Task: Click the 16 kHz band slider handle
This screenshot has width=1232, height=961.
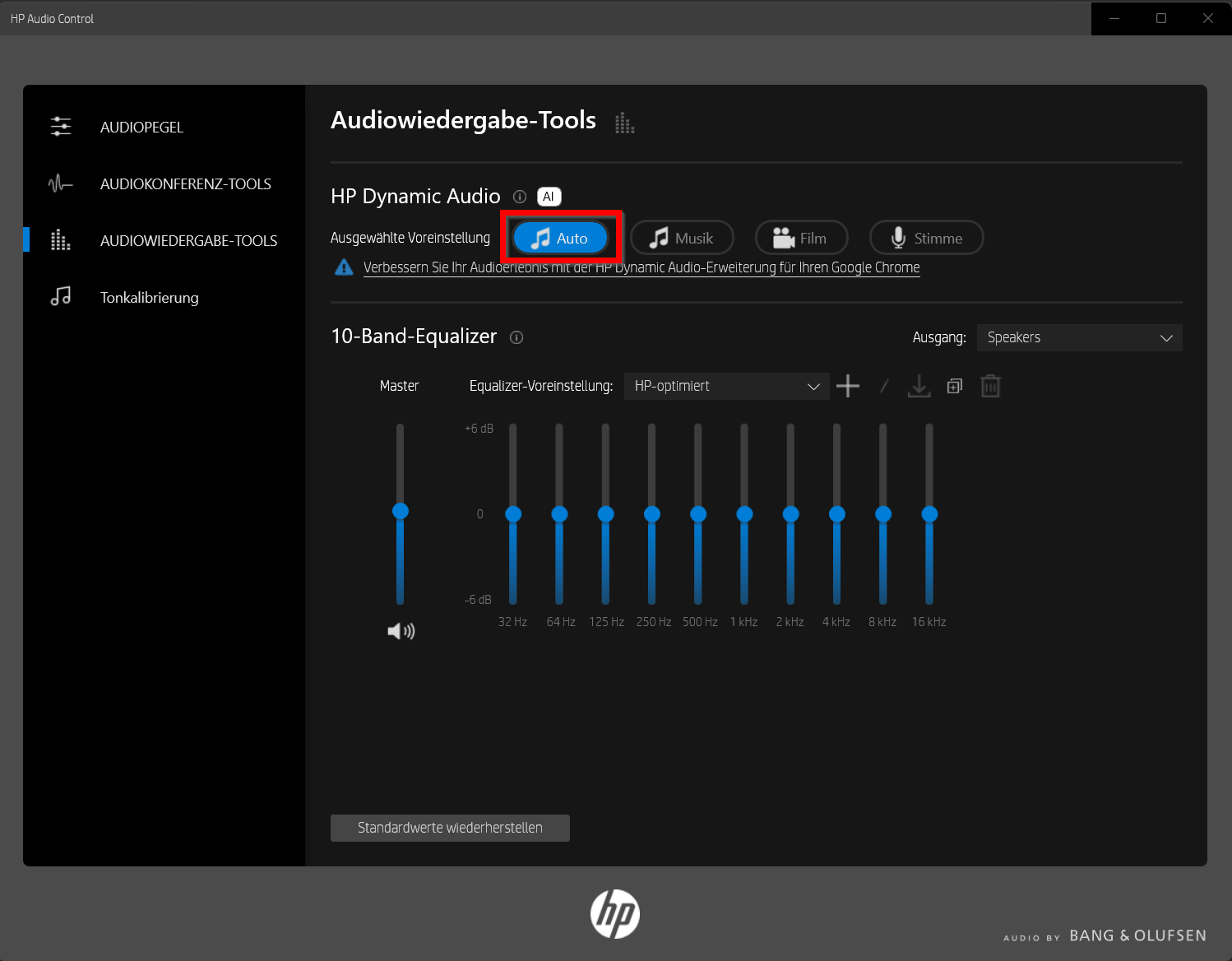Action: click(929, 514)
